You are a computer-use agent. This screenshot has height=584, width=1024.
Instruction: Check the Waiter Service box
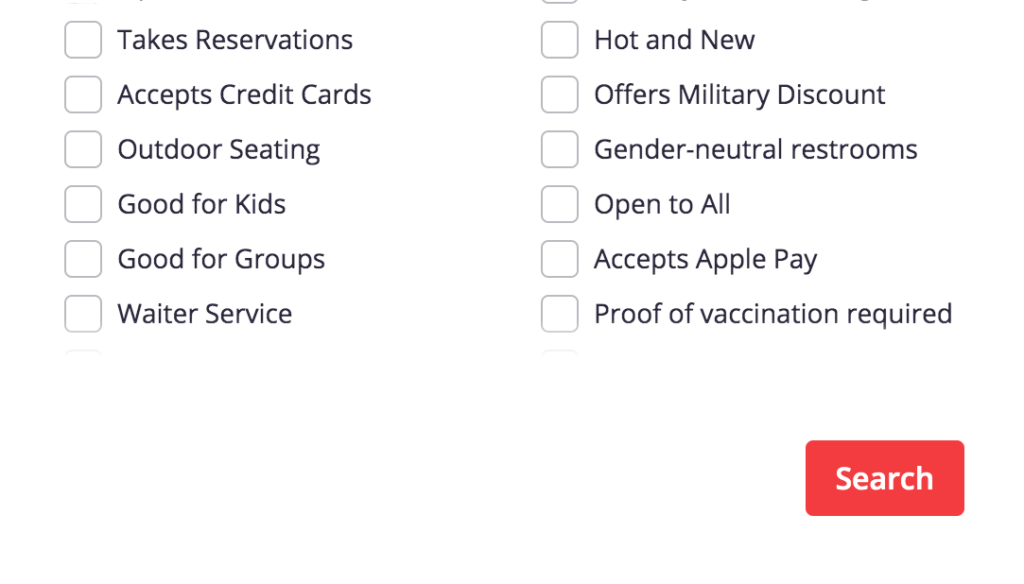pyautogui.click(x=83, y=314)
